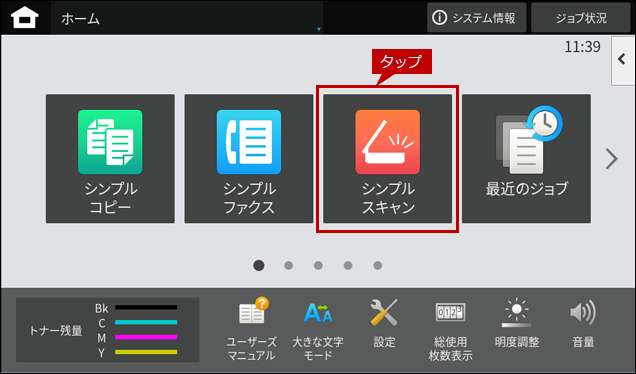
Task: Tap the トナー残量 toner level panel
Action: coord(107,330)
